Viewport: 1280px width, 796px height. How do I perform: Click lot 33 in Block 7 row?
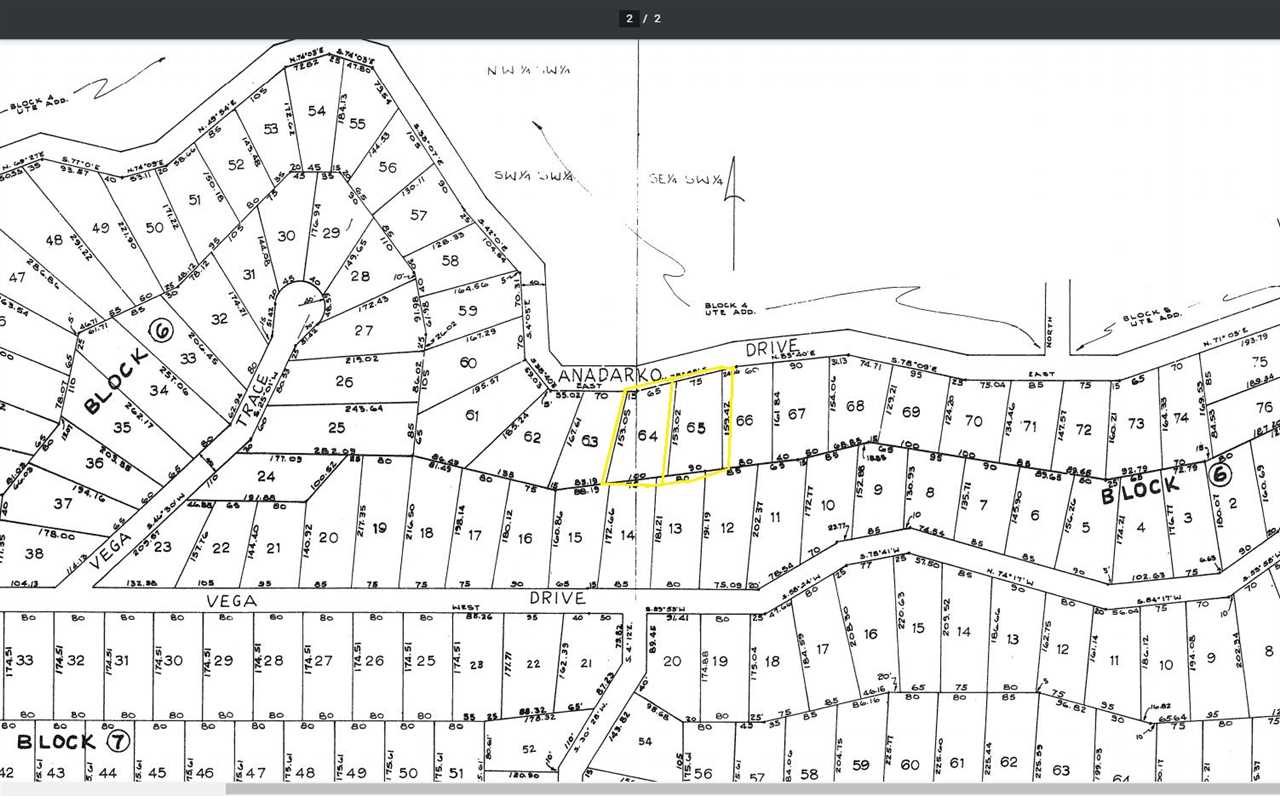click(25, 661)
